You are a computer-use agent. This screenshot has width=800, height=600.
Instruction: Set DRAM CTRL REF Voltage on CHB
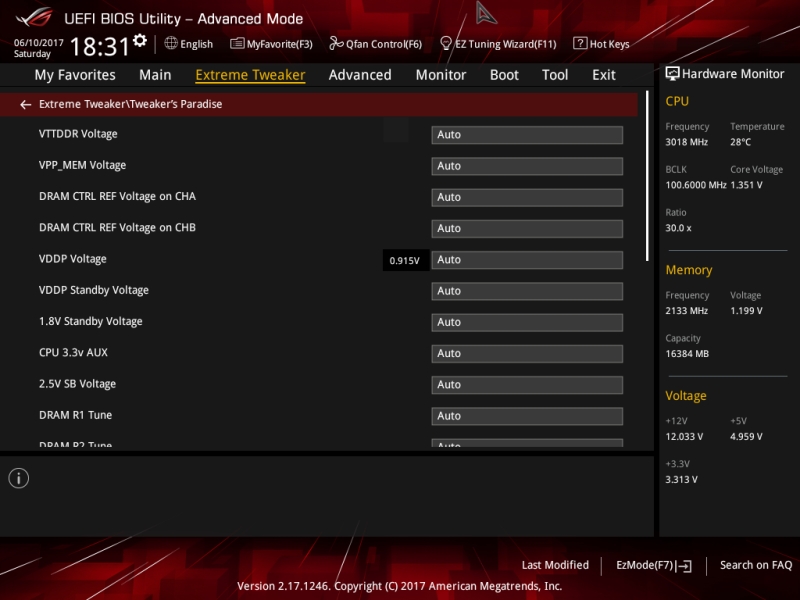(x=527, y=229)
